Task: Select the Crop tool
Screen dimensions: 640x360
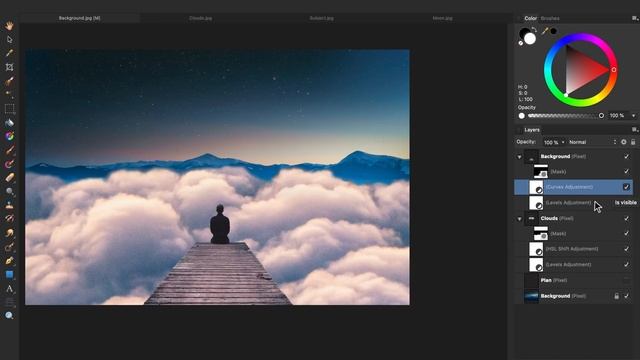Action: (9, 67)
